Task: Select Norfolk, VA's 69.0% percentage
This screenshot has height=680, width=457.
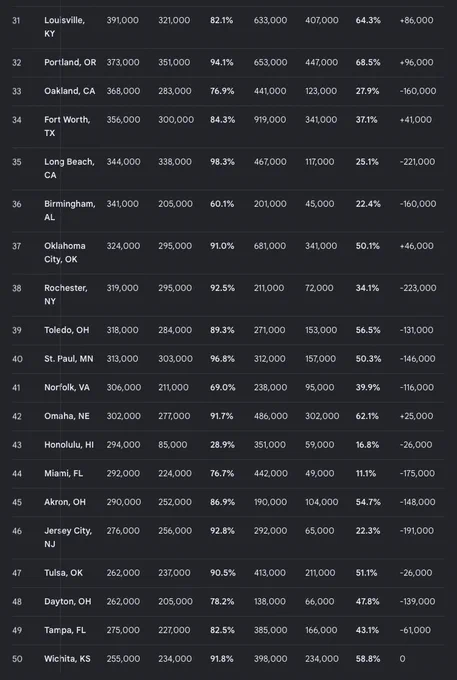Action: [x=222, y=387]
